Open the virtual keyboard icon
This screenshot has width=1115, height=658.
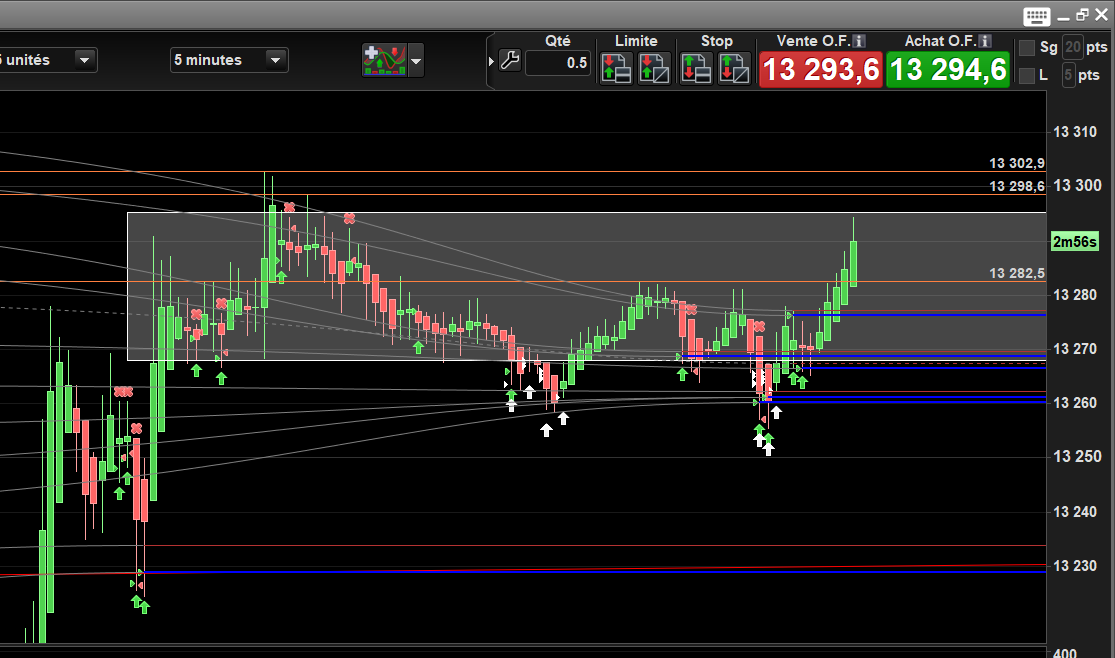click(x=1036, y=16)
